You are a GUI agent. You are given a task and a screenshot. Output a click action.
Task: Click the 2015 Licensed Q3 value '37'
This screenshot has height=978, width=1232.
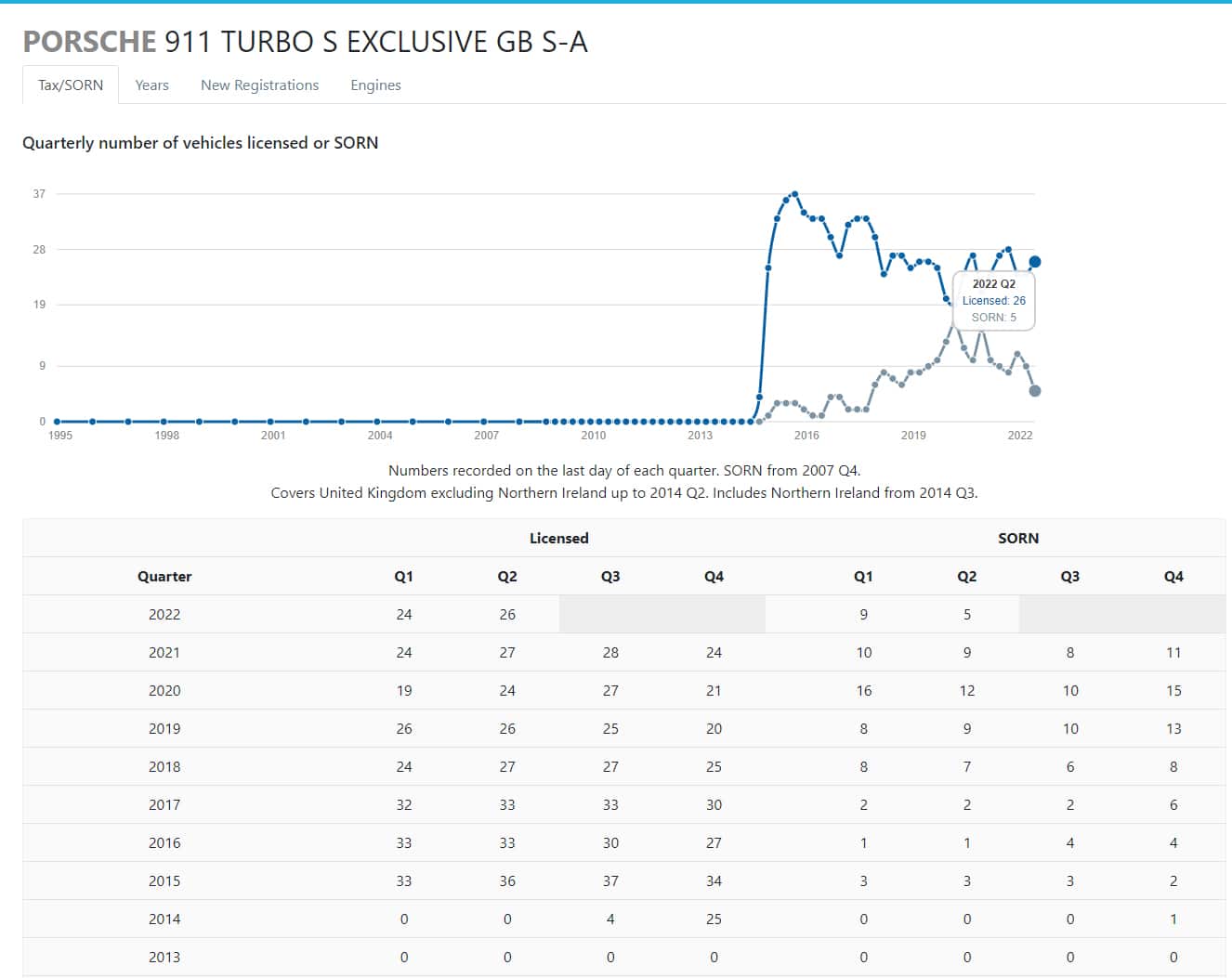pos(610,880)
